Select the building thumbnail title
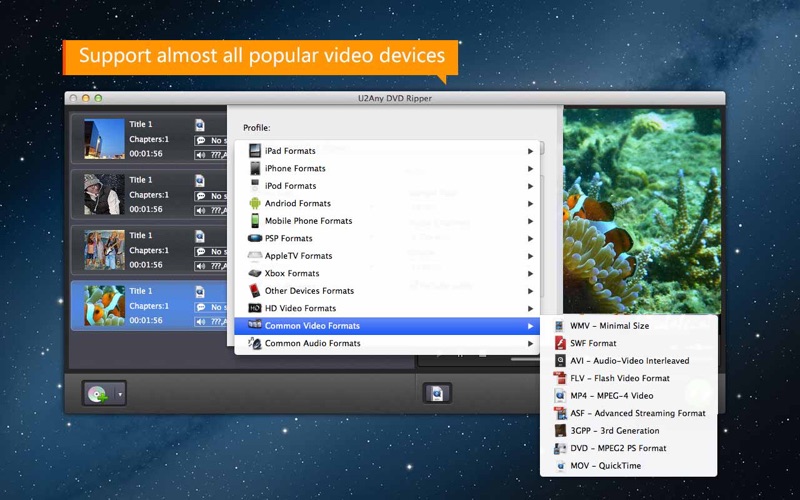This screenshot has height=500, width=800. (104, 139)
